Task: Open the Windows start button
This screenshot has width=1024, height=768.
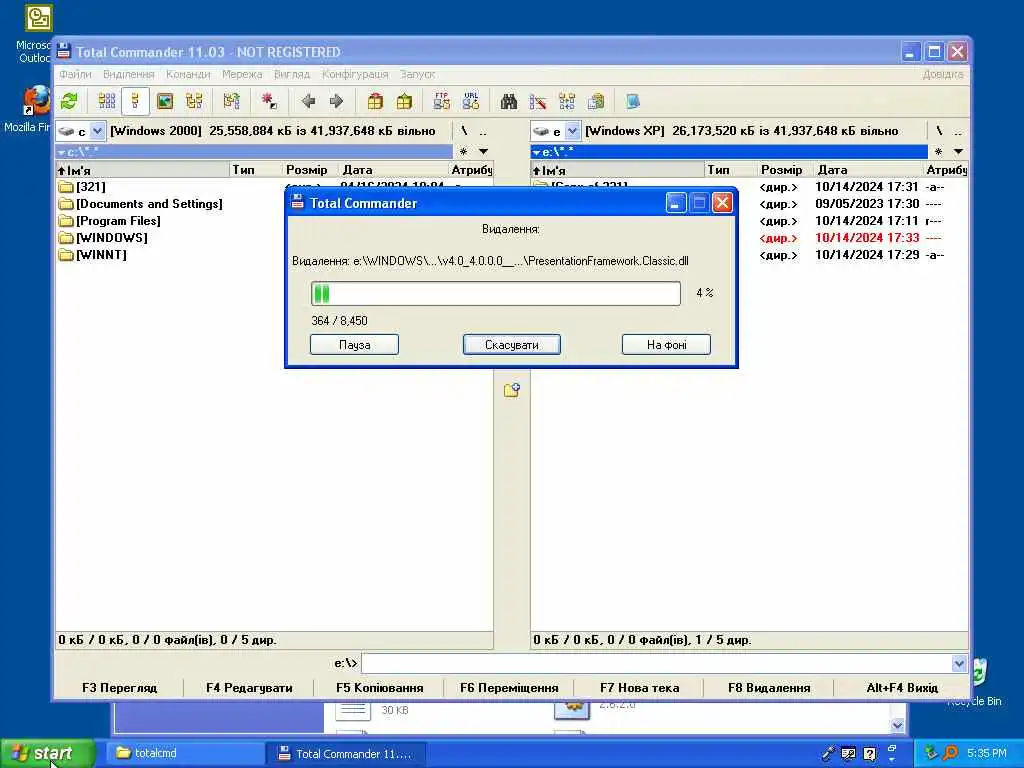Action: pyautogui.click(x=47, y=754)
